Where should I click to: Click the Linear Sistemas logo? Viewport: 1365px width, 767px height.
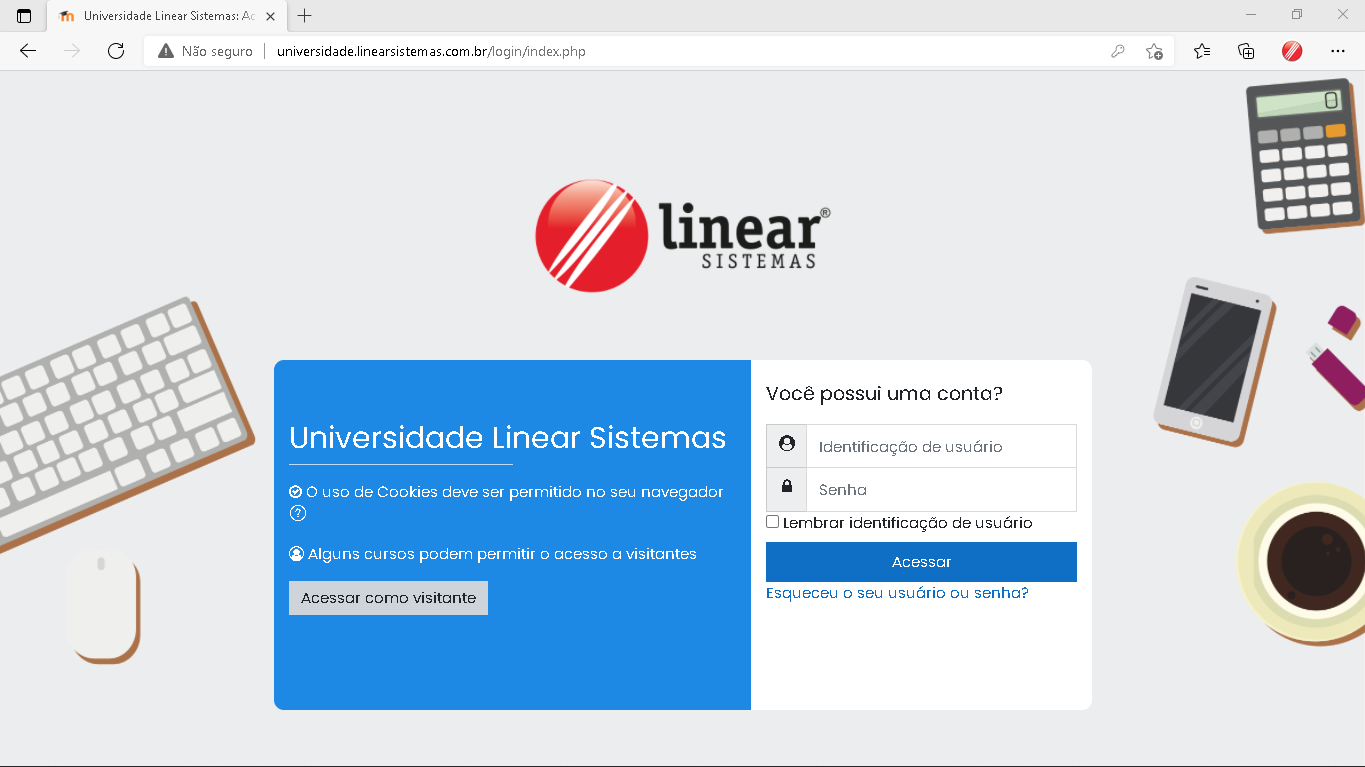683,236
